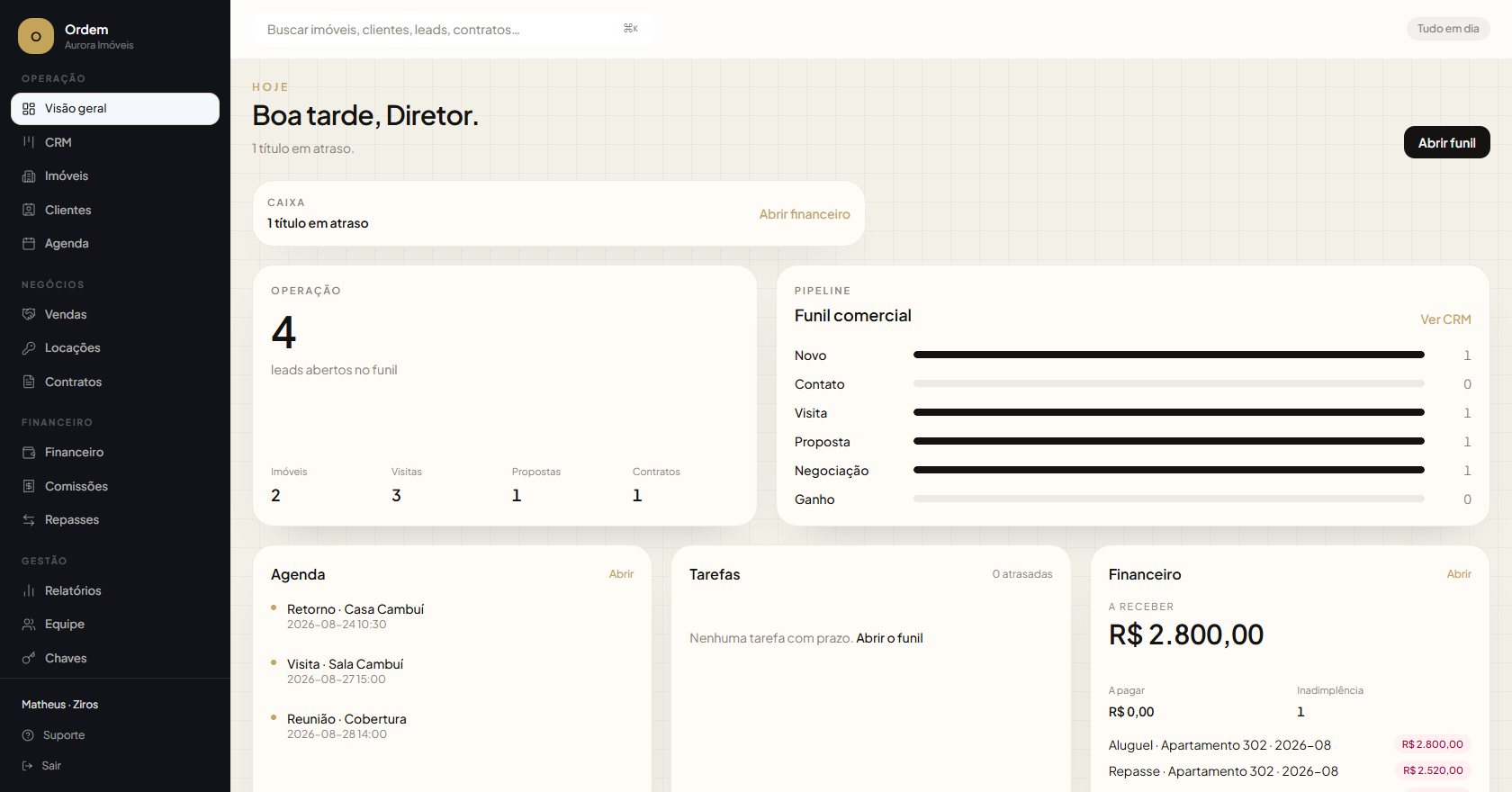Click the Matheus · Ziros user name

pyautogui.click(x=60, y=705)
